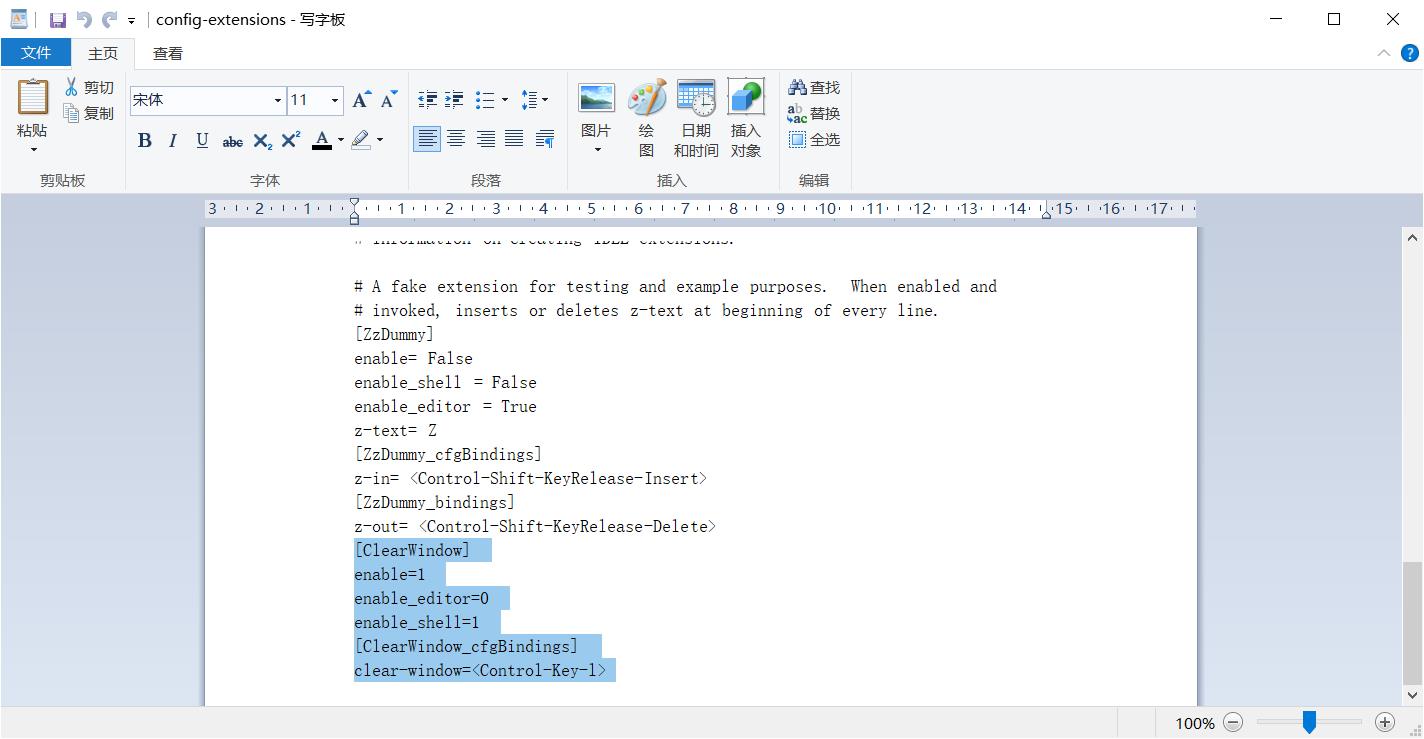
Task: Open the font size box showing 11
Action: point(315,100)
